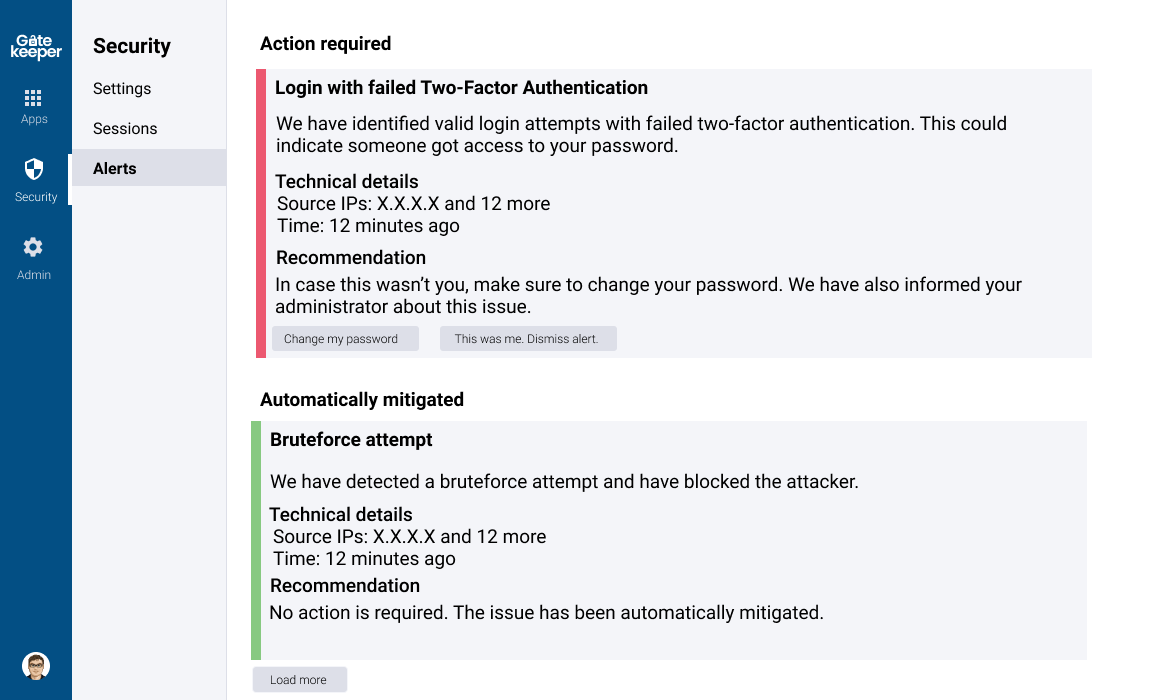Click the Bruteforce attempt alert title
The height and width of the screenshot is (700, 1152).
pos(351,440)
